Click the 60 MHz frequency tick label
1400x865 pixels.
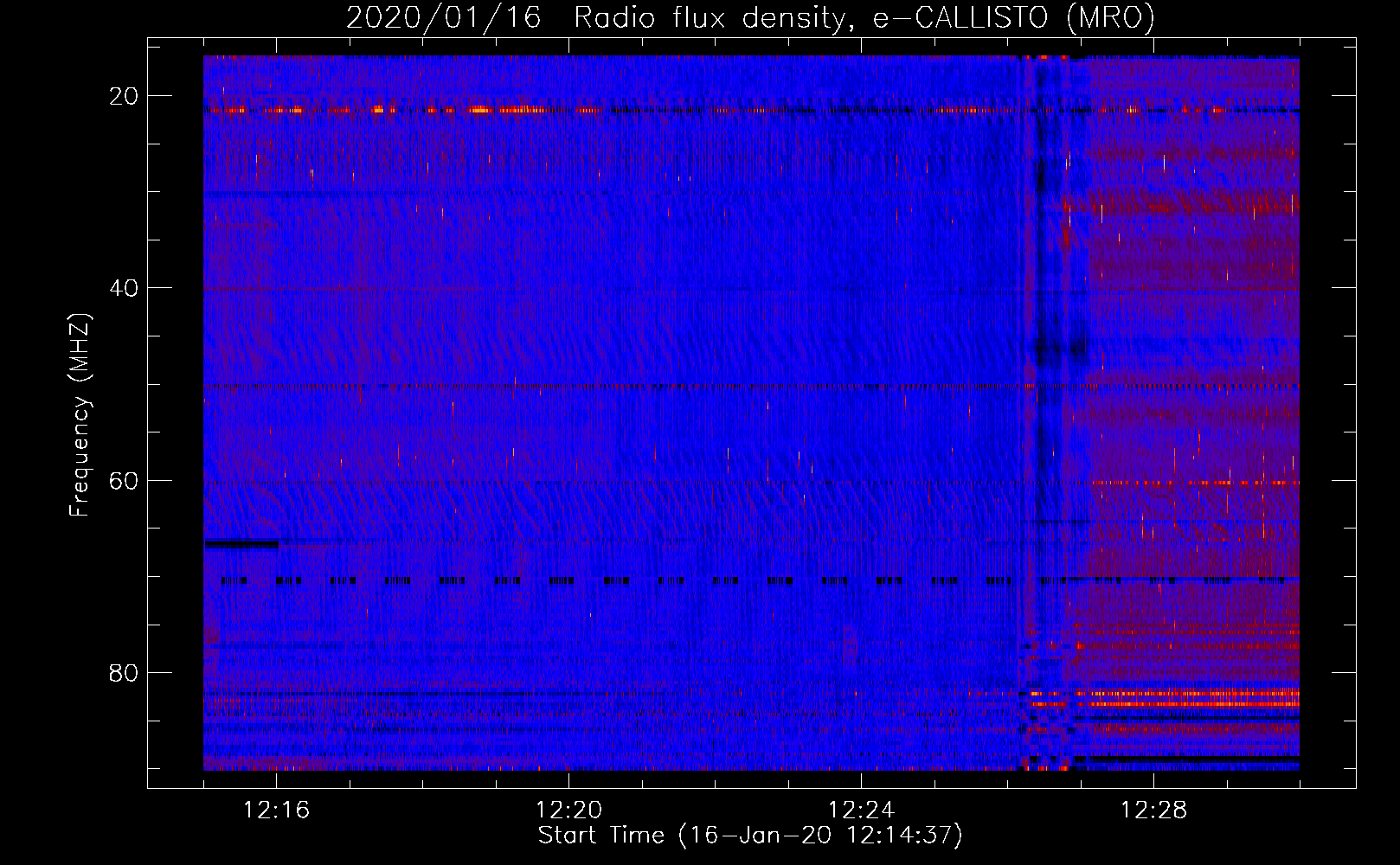124,480
